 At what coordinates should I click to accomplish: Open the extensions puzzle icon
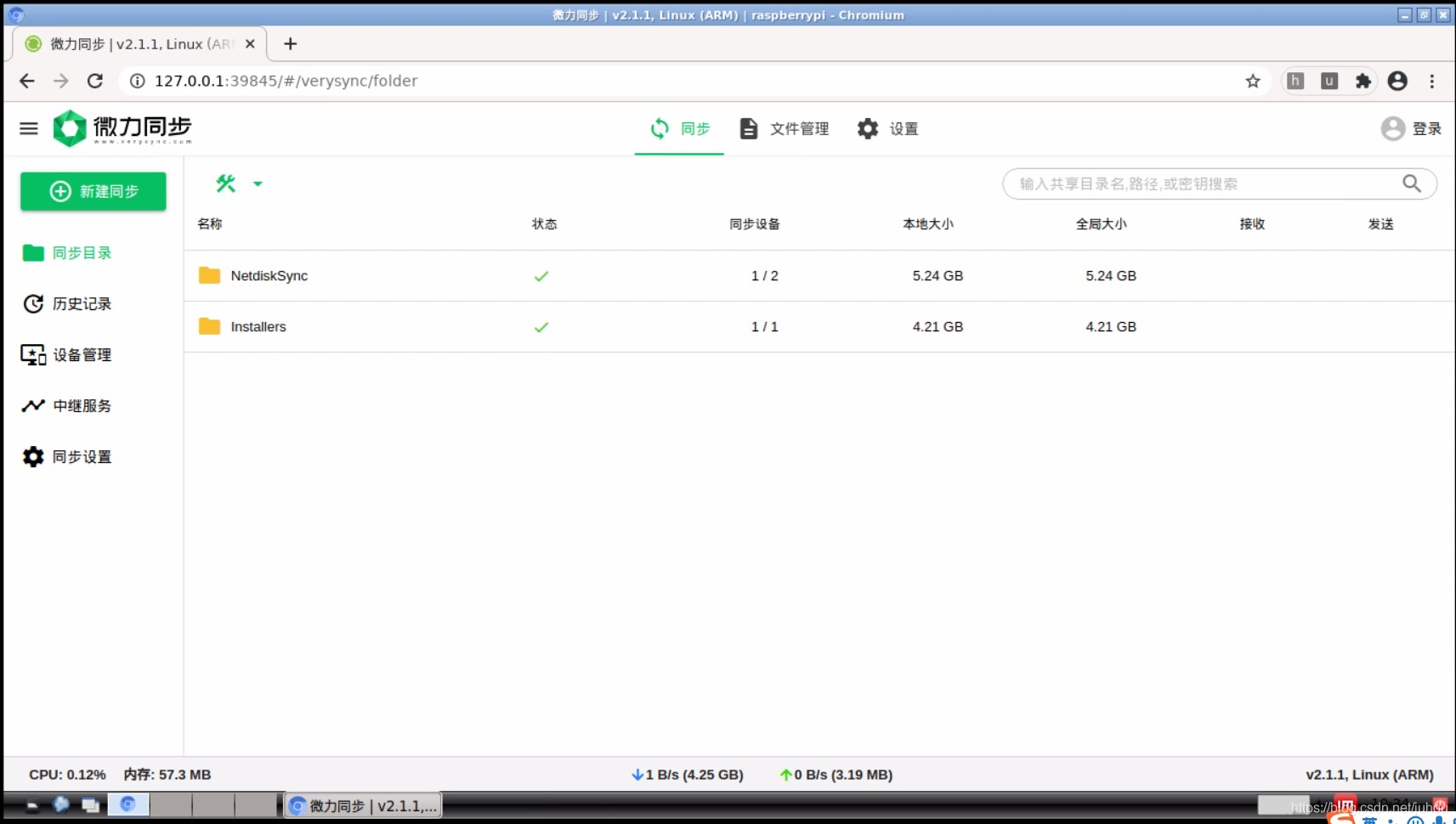pos(1363,81)
